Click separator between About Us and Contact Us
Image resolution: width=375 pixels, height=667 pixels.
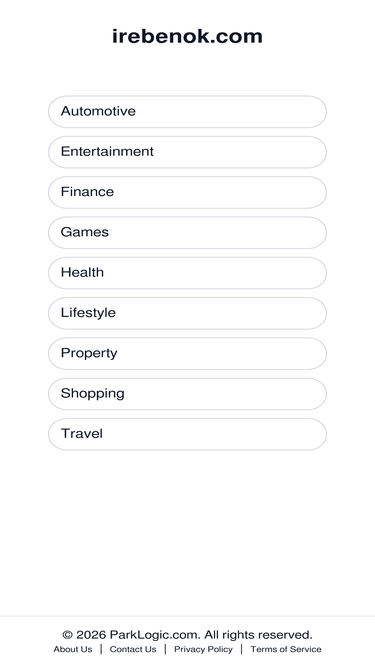coord(101,649)
